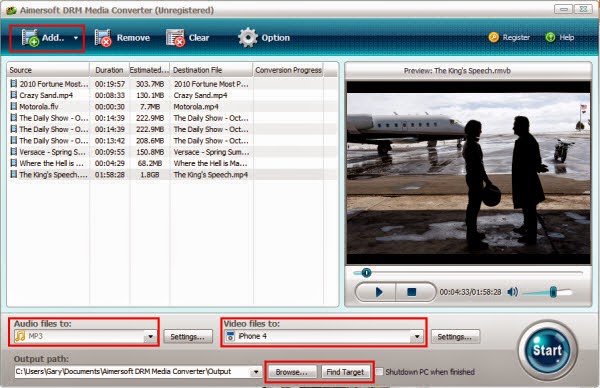This screenshot has height=388, width=600.
Task: Open audio Settings next to MP3
Action: 188,337
